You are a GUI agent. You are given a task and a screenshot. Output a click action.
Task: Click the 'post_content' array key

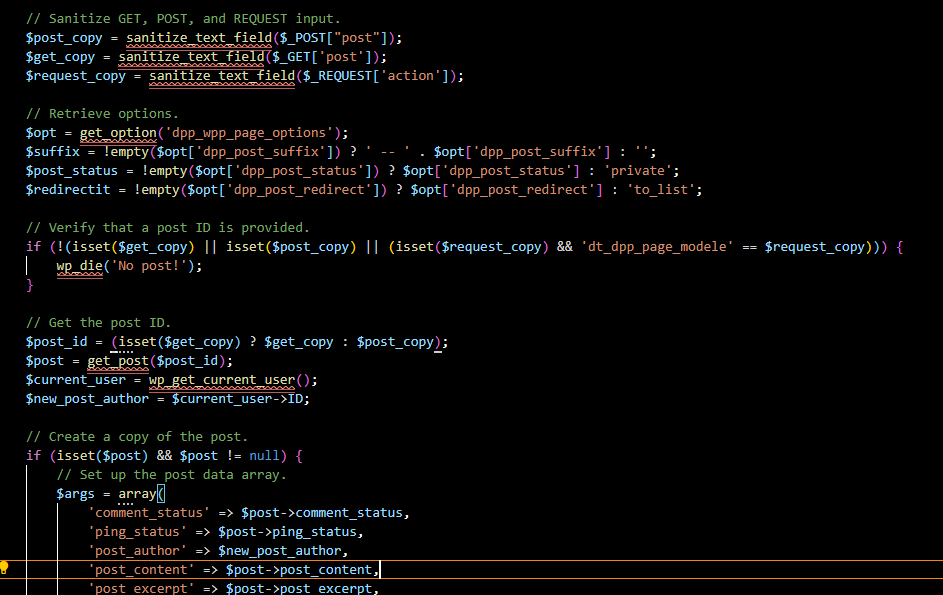141,570
